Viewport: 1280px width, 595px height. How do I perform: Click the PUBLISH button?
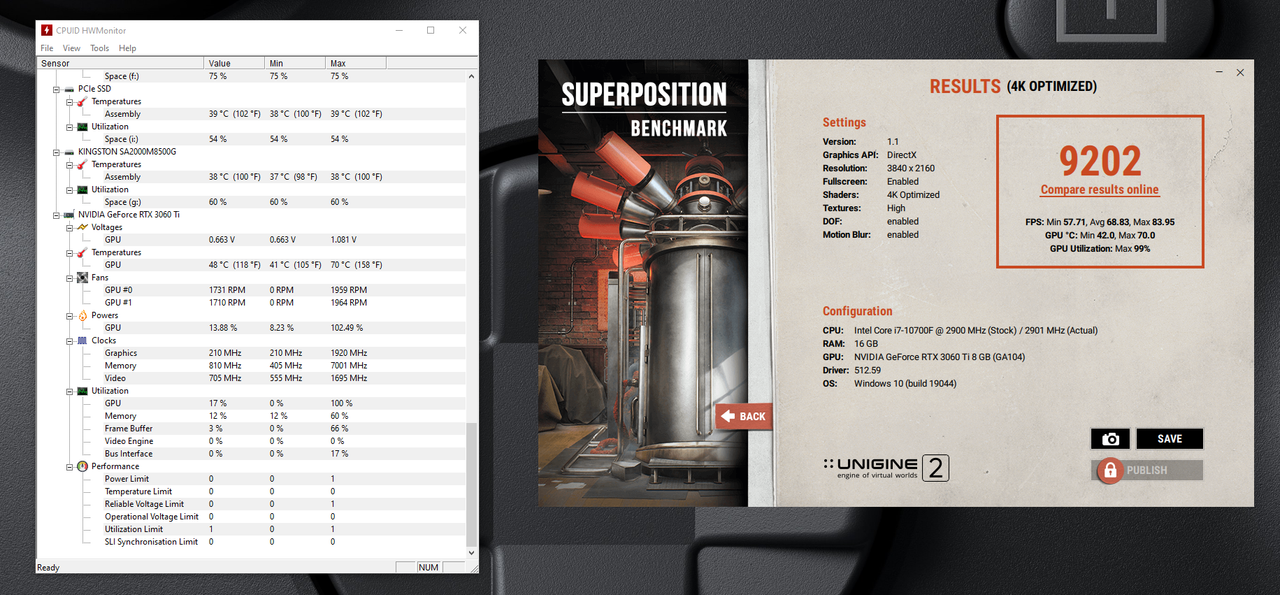pyautogui.click(x=1148, y=470)
